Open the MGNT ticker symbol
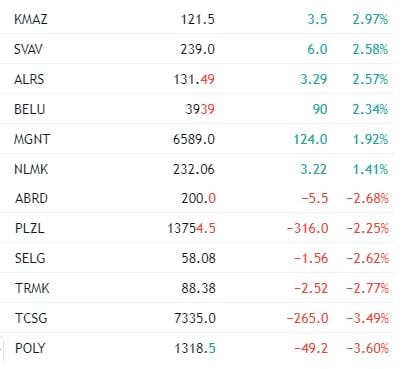 pos(32,139)
